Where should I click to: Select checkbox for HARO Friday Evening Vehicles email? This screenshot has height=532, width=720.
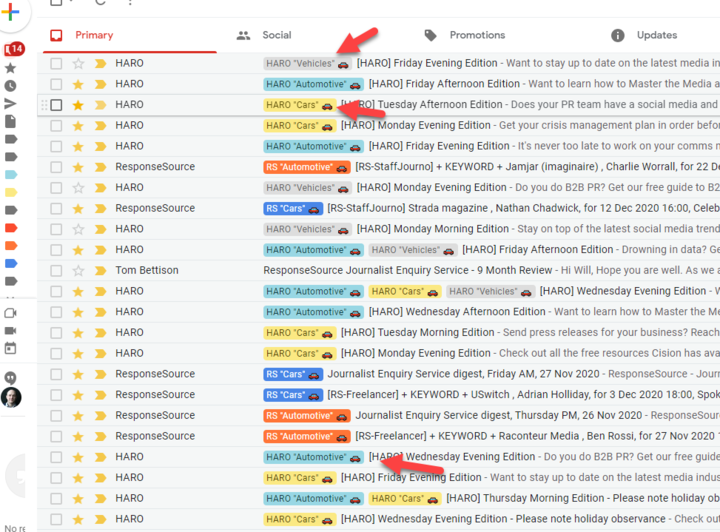click(56, 63)
